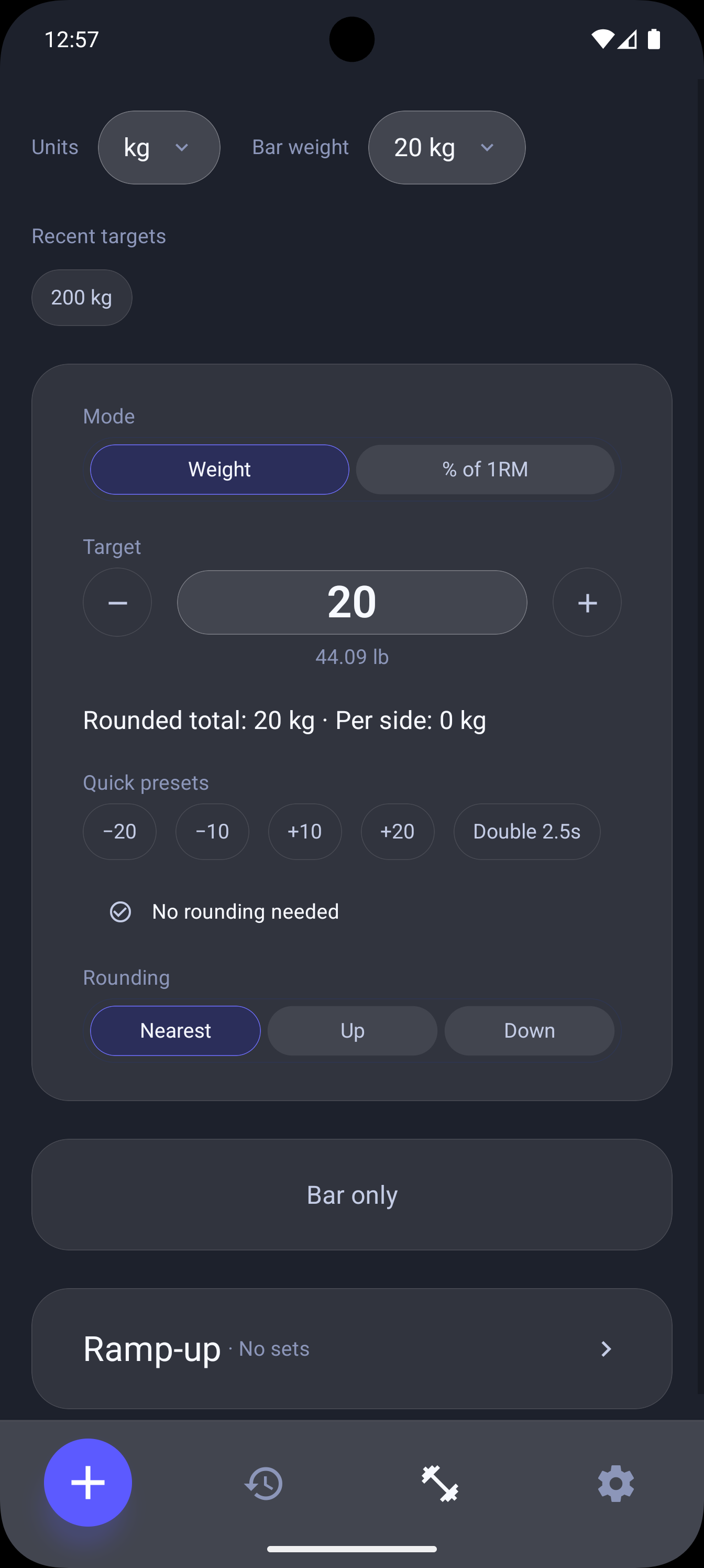Keep rounding on Nearest
This screenshot has width=704, height=1568.
[175, 1030]
